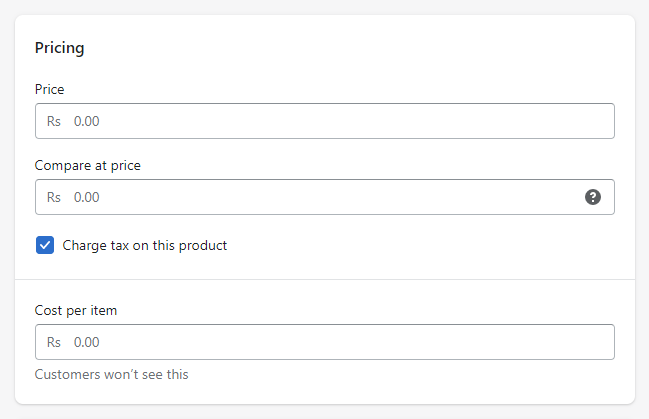Click the "Price" field label
This screenshot has height=419, width=649.
coord(50,89)
